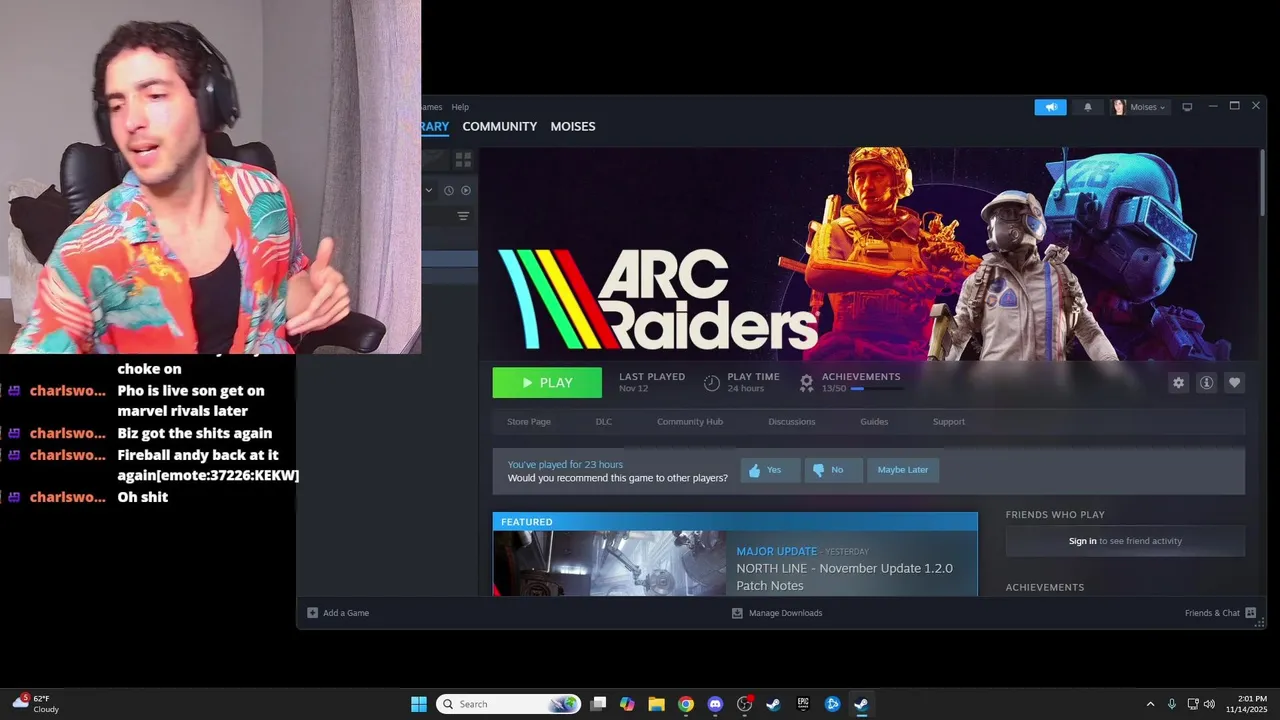The width and height of the screenshot is (1280, 720).
Task: Add ARC Raiders to favorites heart
Action: [x=1235, y=383]
